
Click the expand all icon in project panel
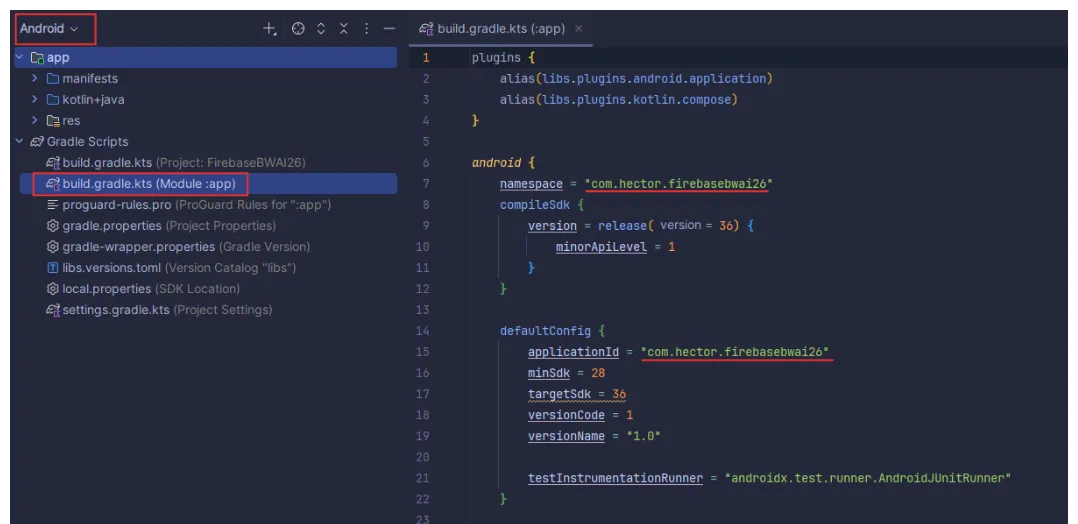coord(320,28)
